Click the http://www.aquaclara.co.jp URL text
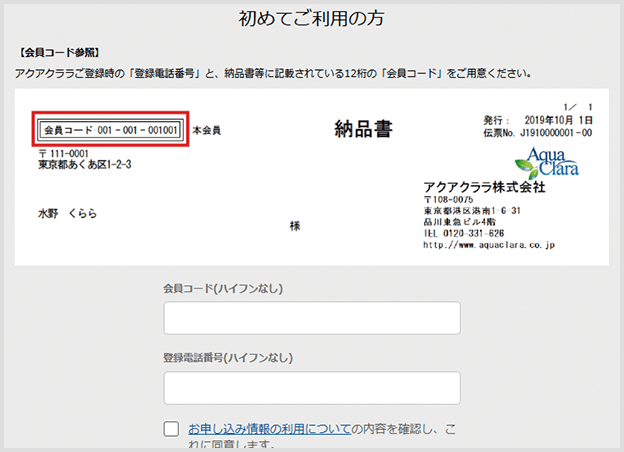The width and height of the screenshot is (624, 452). coord(489,244)
